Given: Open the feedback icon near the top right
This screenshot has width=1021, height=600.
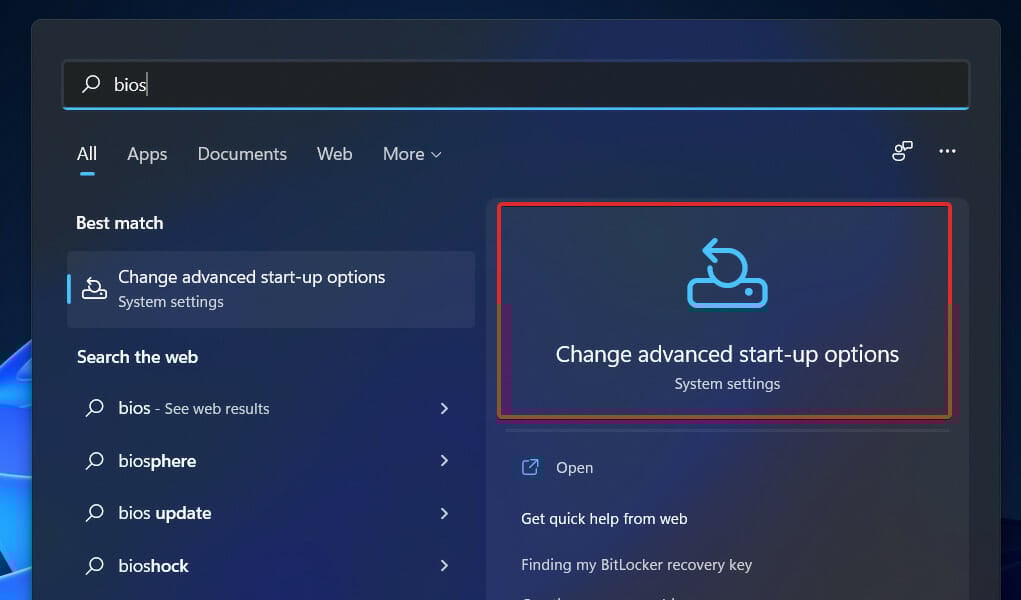Looking at the screenshot, I should [902, 151].
